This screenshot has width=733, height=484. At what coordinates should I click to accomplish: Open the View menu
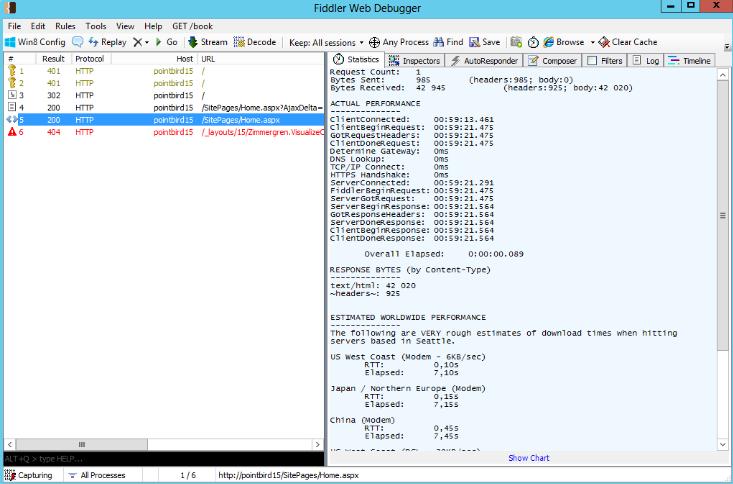tap(125, 26)
